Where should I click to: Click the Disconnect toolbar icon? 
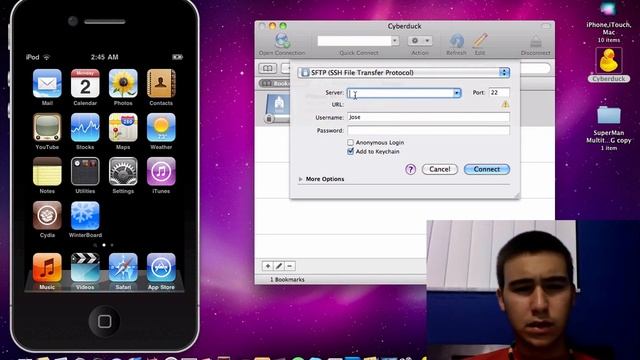pyautogui.click(x=536, y=42)
